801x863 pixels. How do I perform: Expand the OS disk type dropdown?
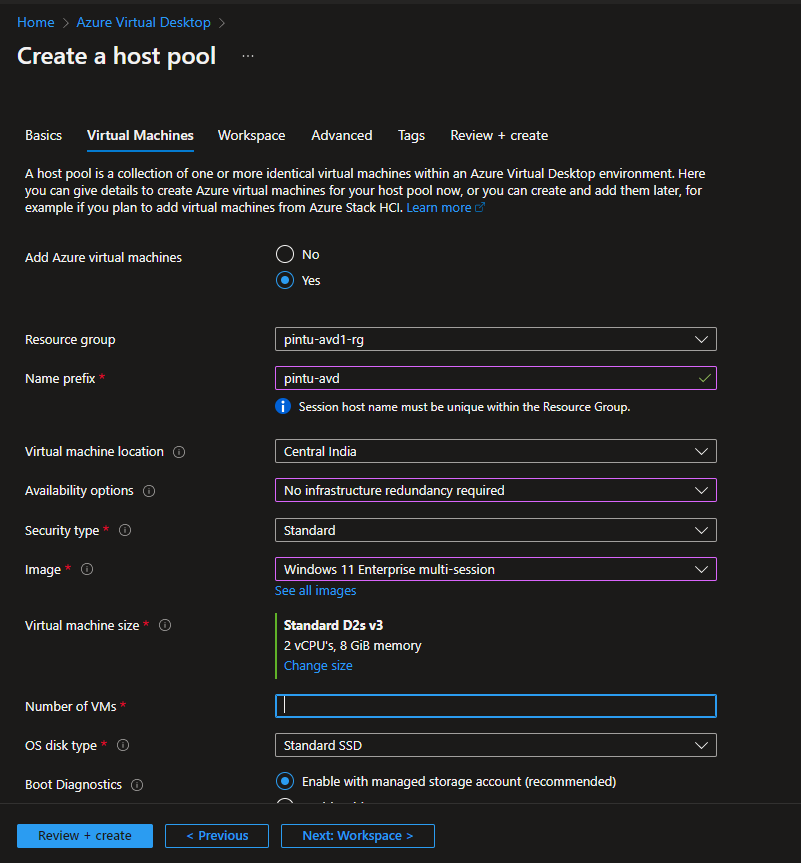[495, 745]
